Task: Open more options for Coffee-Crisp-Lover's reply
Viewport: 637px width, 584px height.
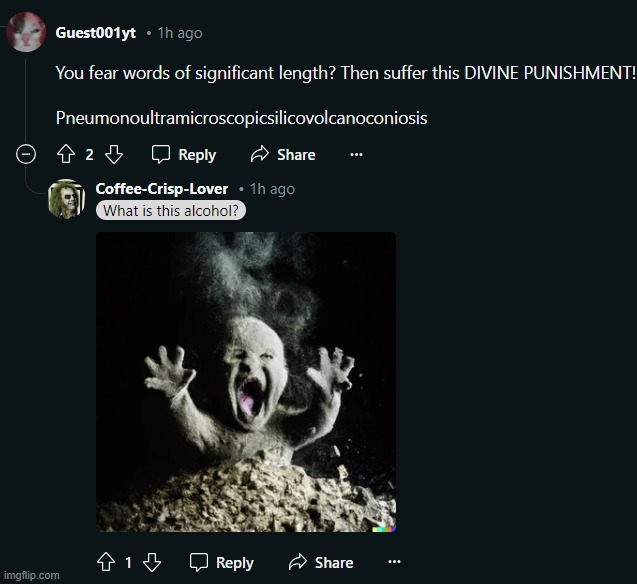Action: click(x=394, y=562)
